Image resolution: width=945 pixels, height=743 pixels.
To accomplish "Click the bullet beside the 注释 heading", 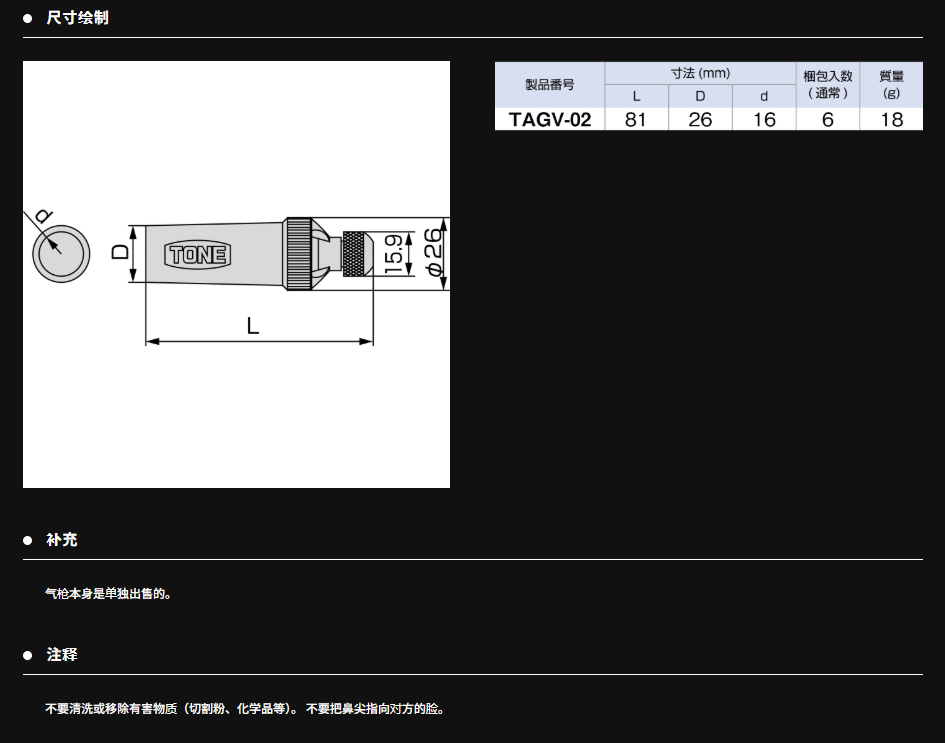I will pos(28,655).
